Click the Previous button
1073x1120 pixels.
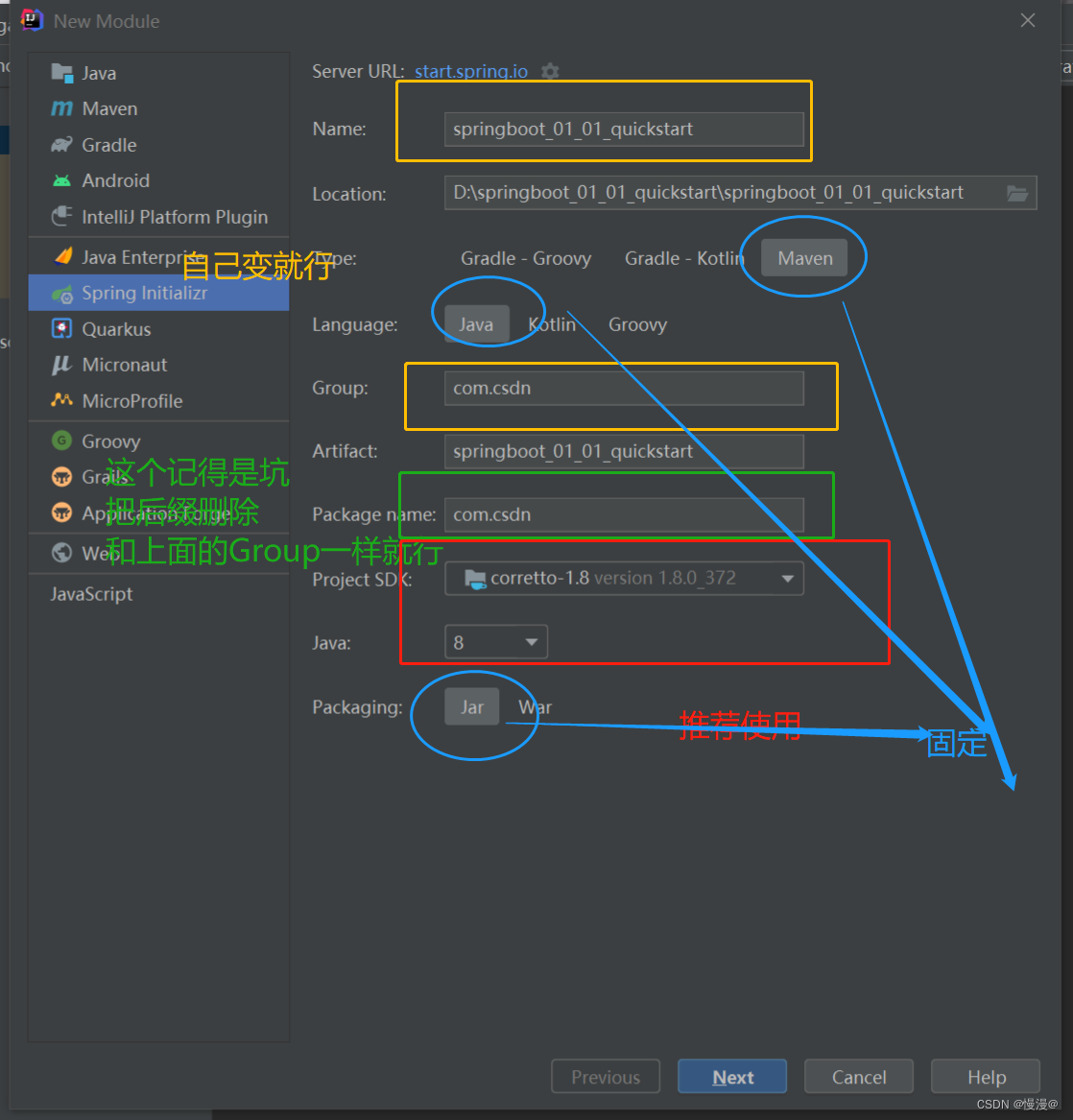(x=606, y=1077)
